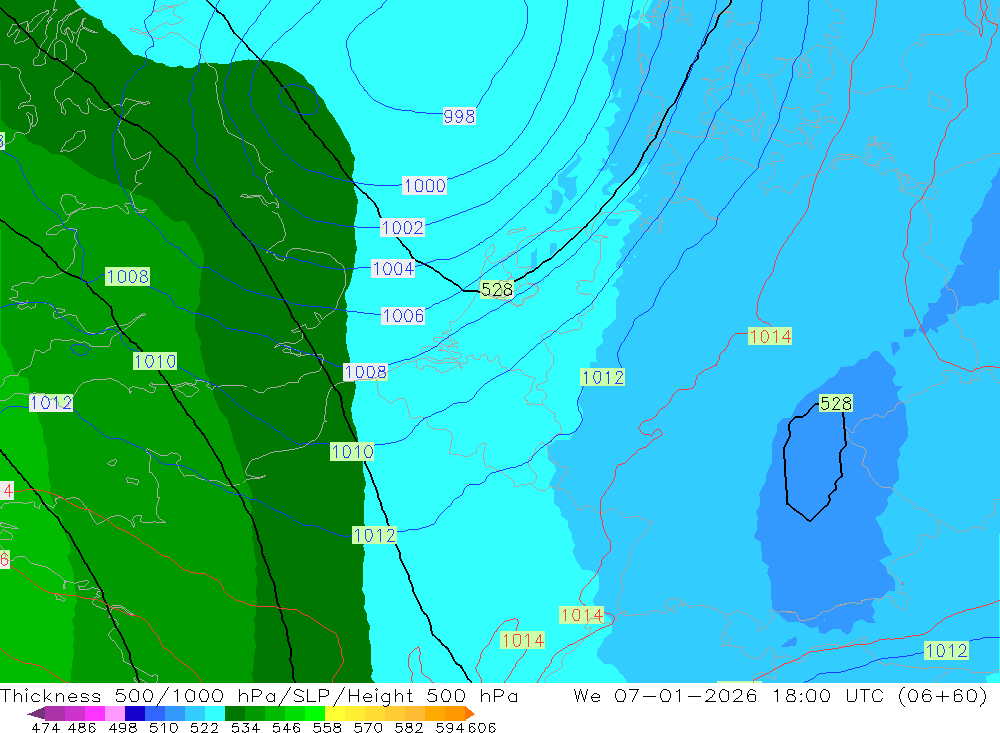The image size is (1000, 733).
Task: Click the 546 legend value
Action: (286, 728)
